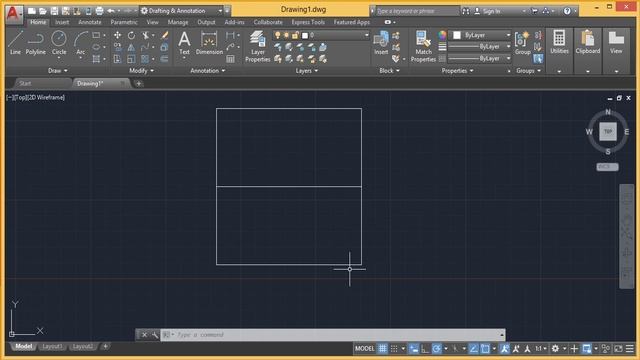Toggle ortho mode in status bar

pyautogui.click(x=425, y=349)
